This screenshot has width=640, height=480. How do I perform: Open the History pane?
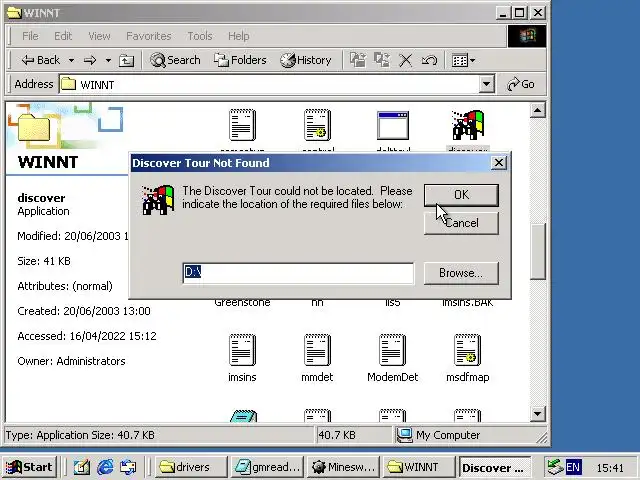tap(306, 60)
